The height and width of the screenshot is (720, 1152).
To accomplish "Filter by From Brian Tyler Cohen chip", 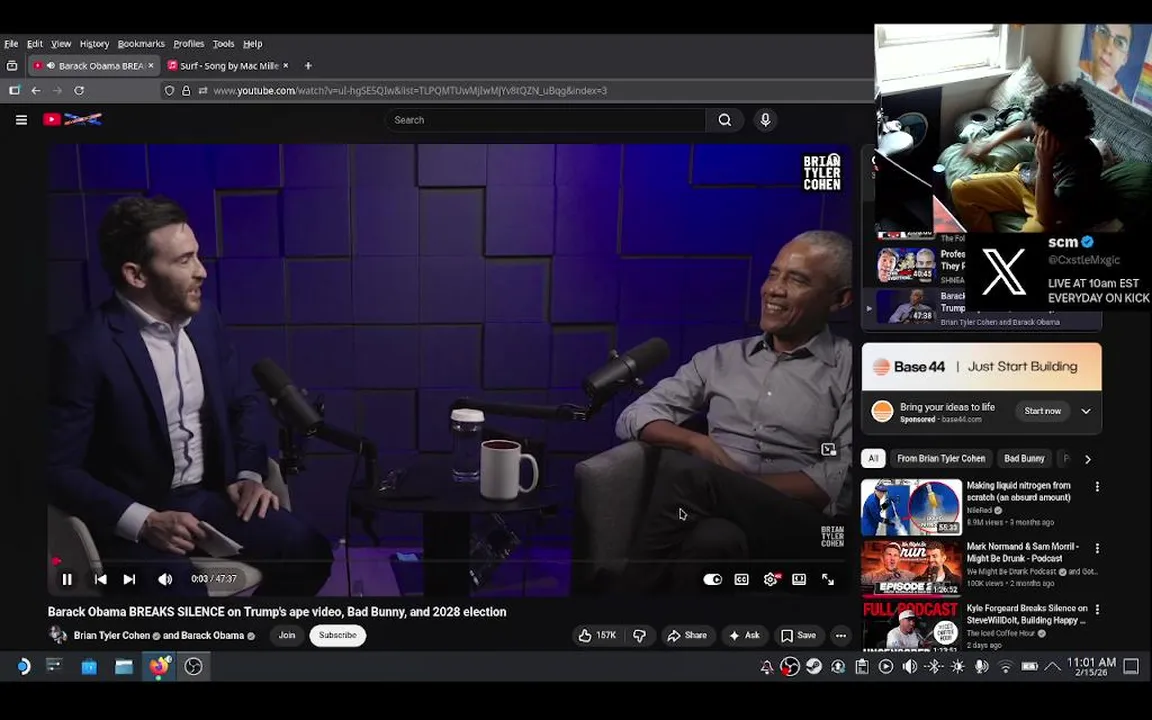I will (940, 458).
